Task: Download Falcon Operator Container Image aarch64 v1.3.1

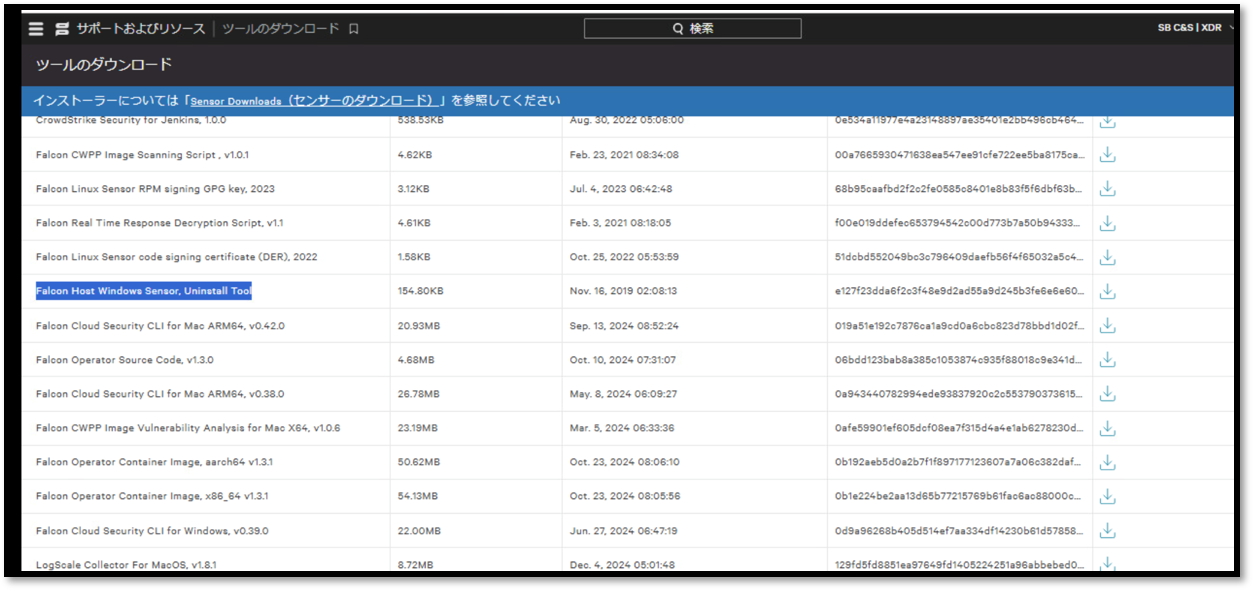Action: 1107,462
